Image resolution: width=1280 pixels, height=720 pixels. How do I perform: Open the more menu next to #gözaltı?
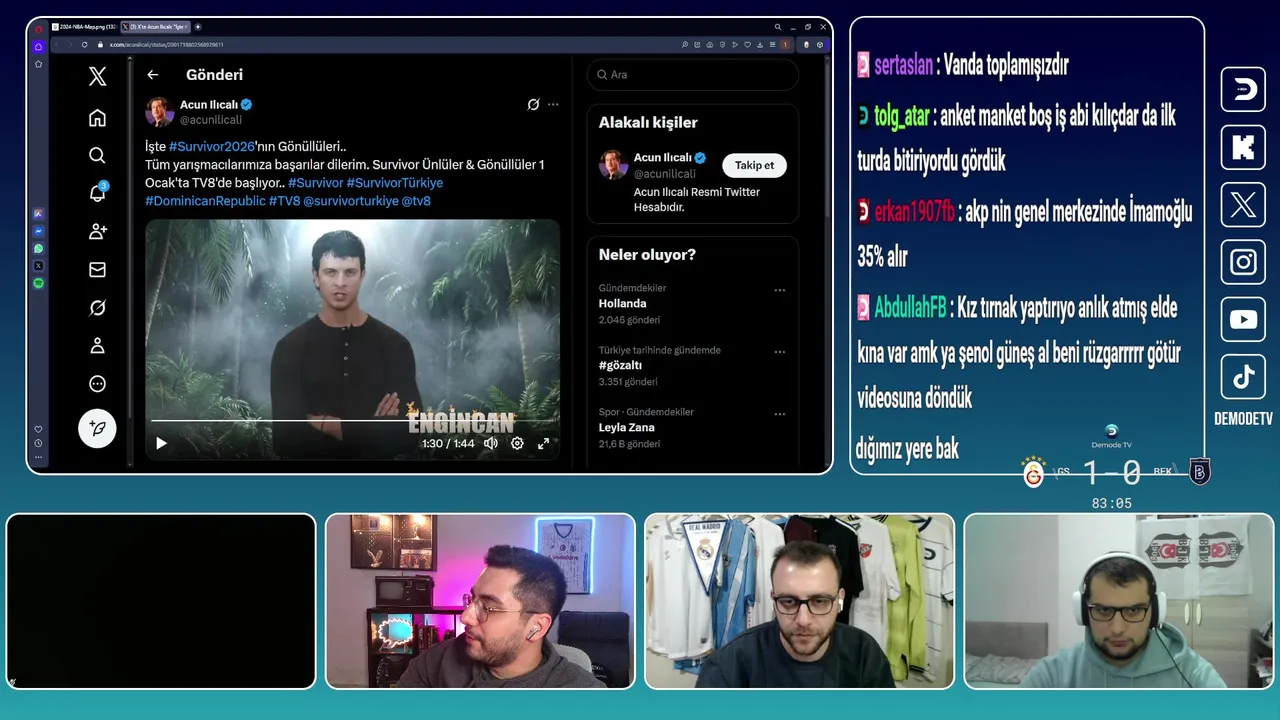click(779, 352)
